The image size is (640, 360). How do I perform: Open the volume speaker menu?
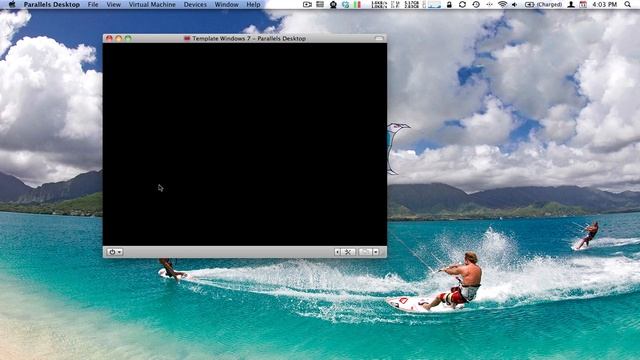515,4
